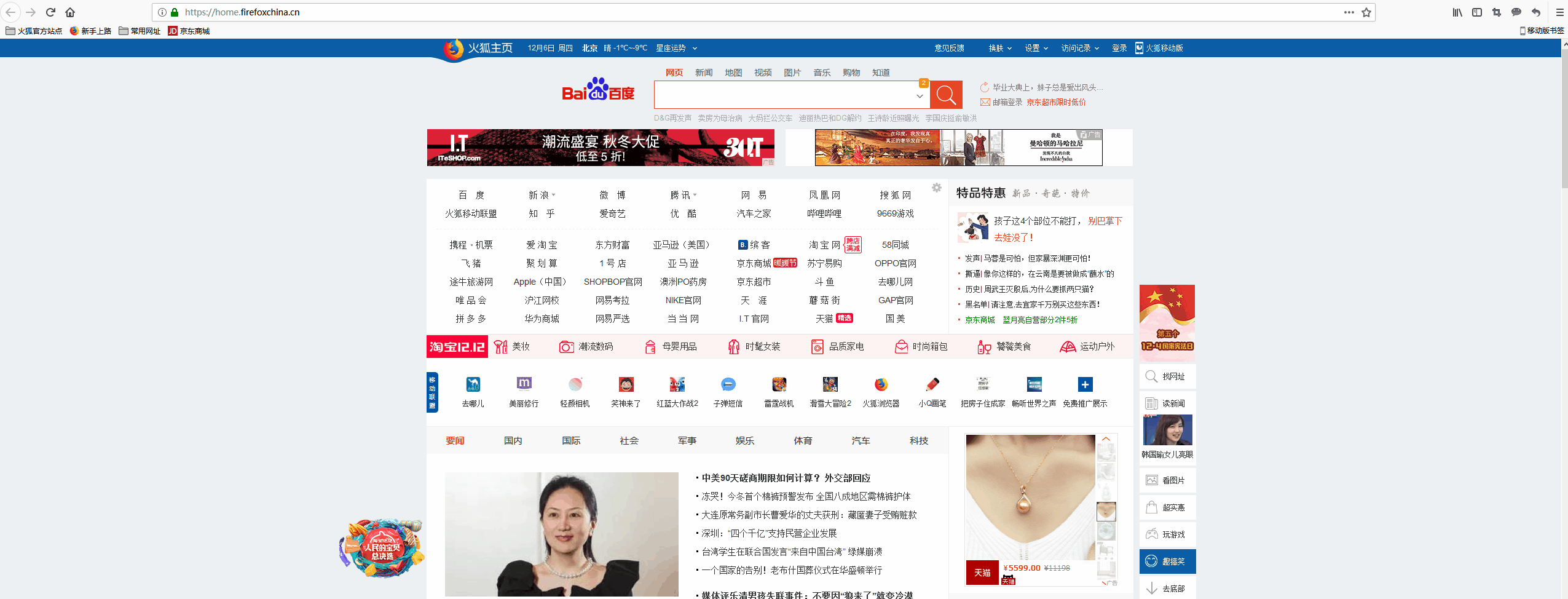Screen dimensions: 1568x599
Task: Select the 地图 search tab
Action: [x=733, y=73]
